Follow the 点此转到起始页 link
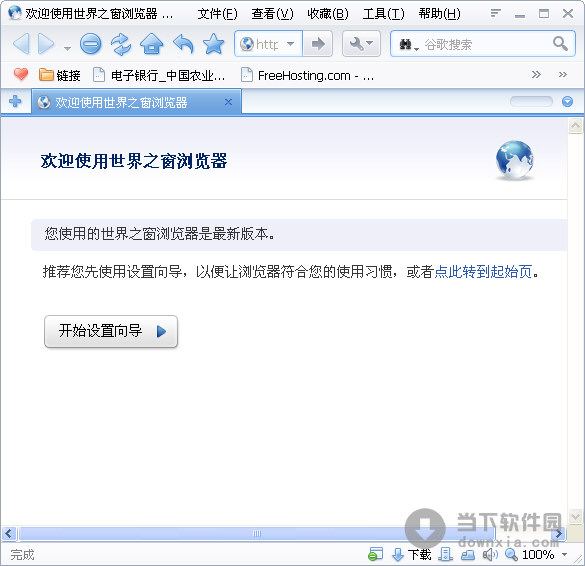 click(484, 272)
